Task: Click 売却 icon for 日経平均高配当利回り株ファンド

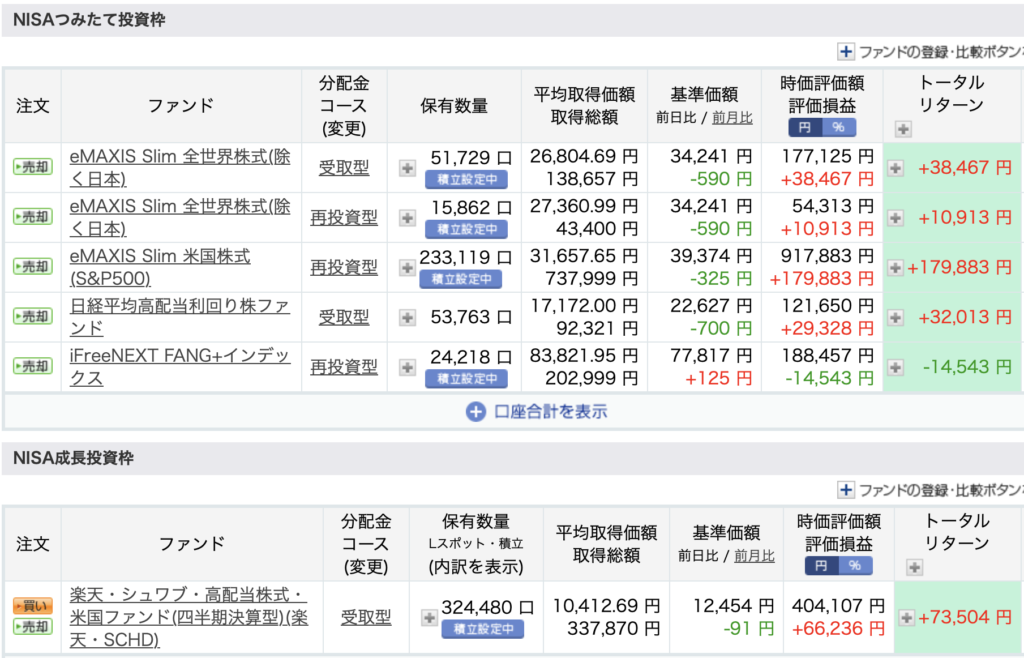Action: click(31, 317)
